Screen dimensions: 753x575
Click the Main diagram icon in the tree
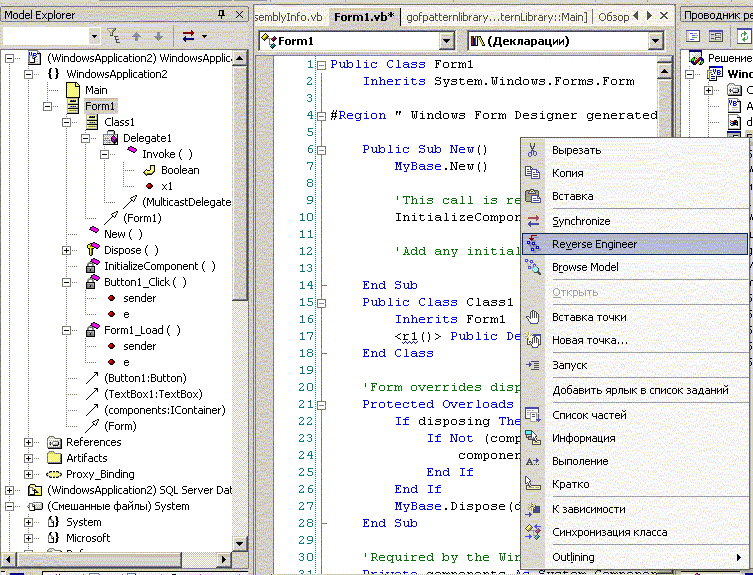(73, 90)
